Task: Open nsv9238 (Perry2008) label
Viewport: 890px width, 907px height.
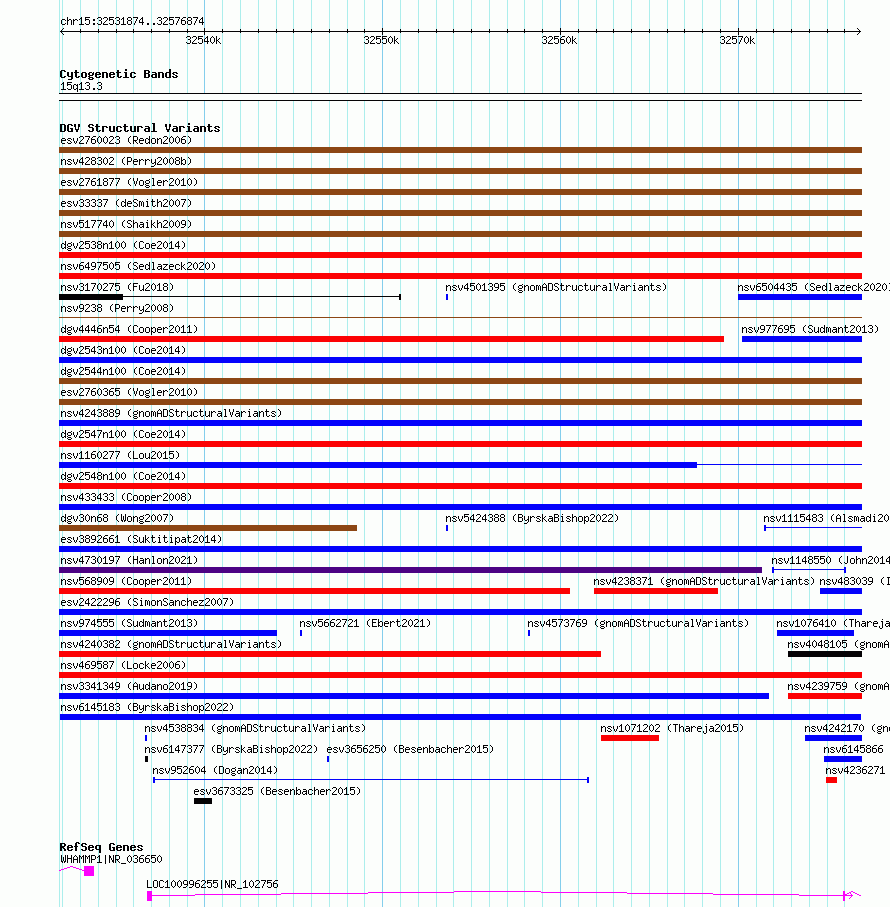Action: click(x=117, y=308)
